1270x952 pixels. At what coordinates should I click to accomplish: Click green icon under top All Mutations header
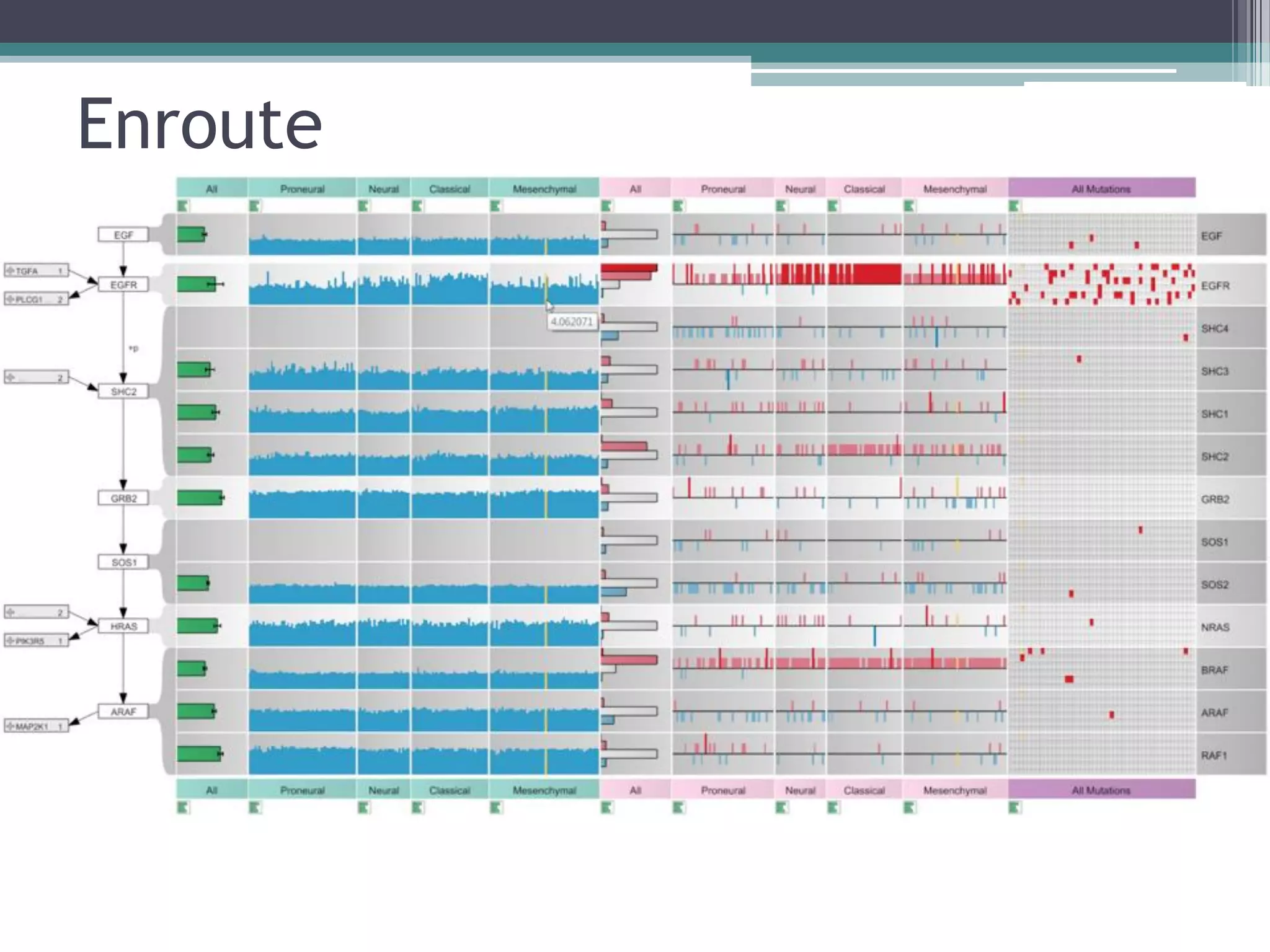click(1015, 206)
